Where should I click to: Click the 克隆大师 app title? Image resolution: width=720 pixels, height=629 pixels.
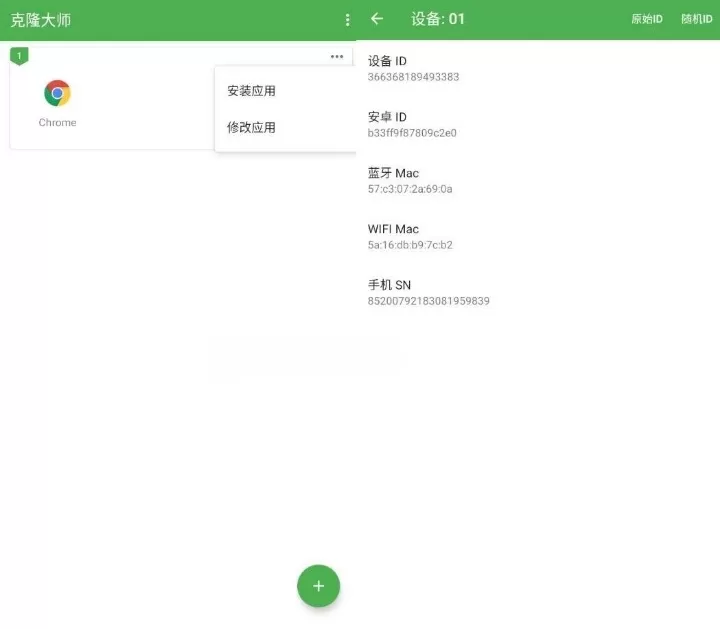[x=40, y=20]
